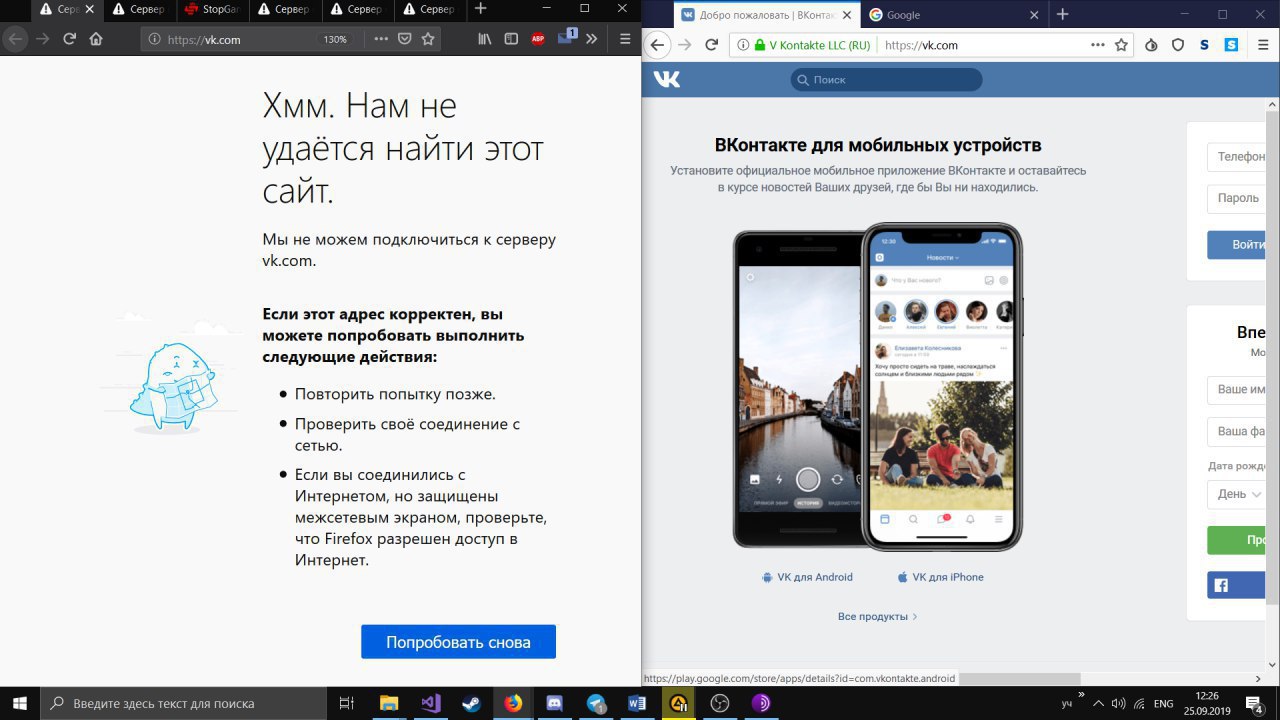
Task: Click the taskbar search box
Action: [183, 703]
